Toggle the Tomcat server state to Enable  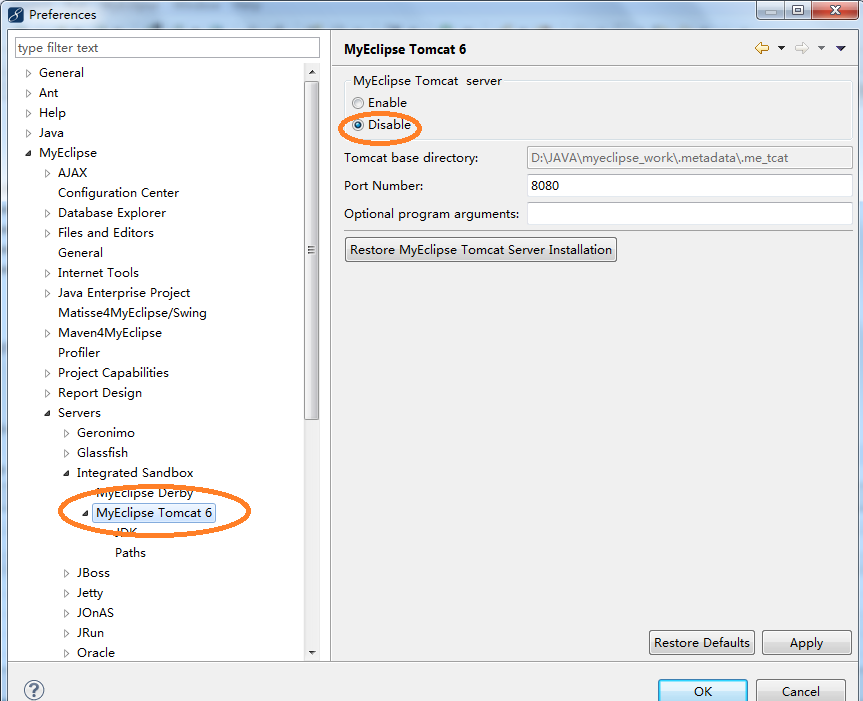tap(357, 102)
